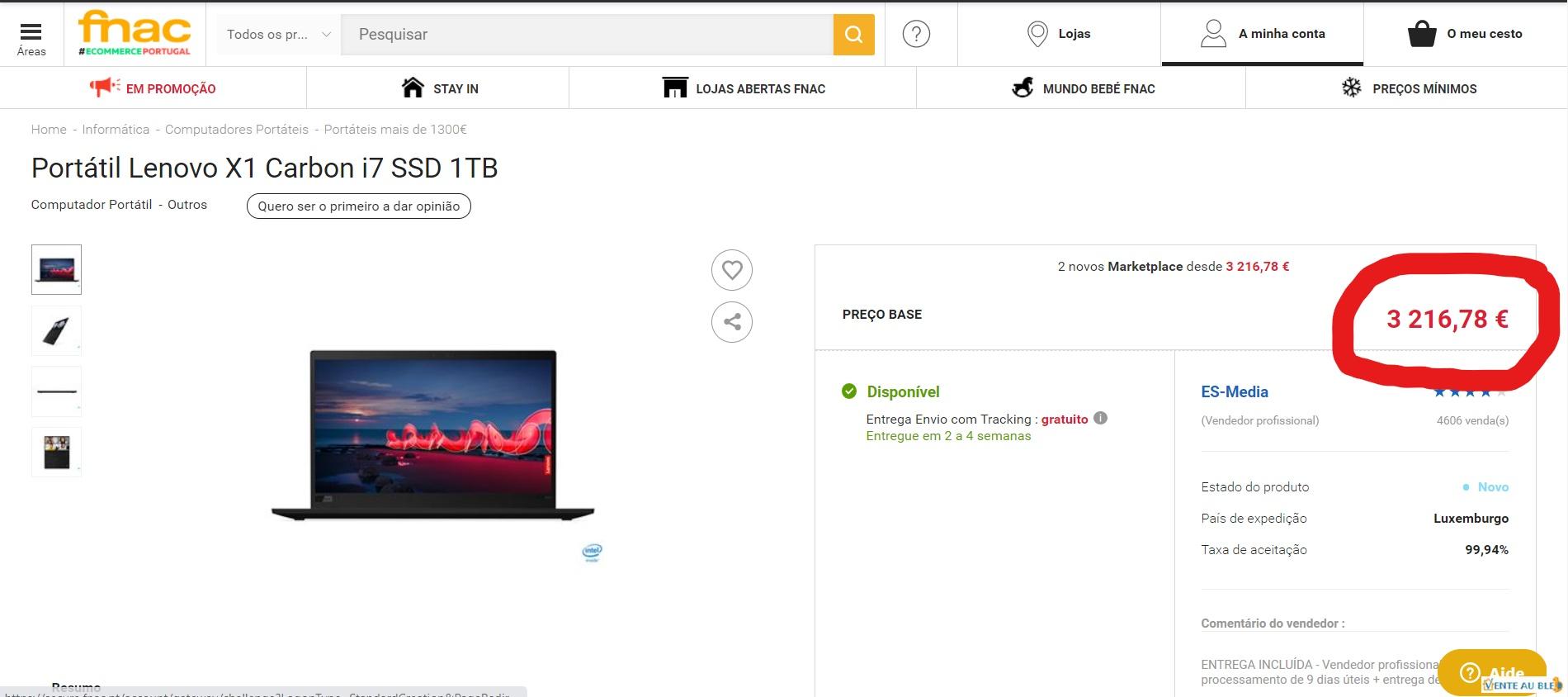Click the '4606 venda(s)' text
Viewport: 1568px width, 697px height.
coord(1472,420)
